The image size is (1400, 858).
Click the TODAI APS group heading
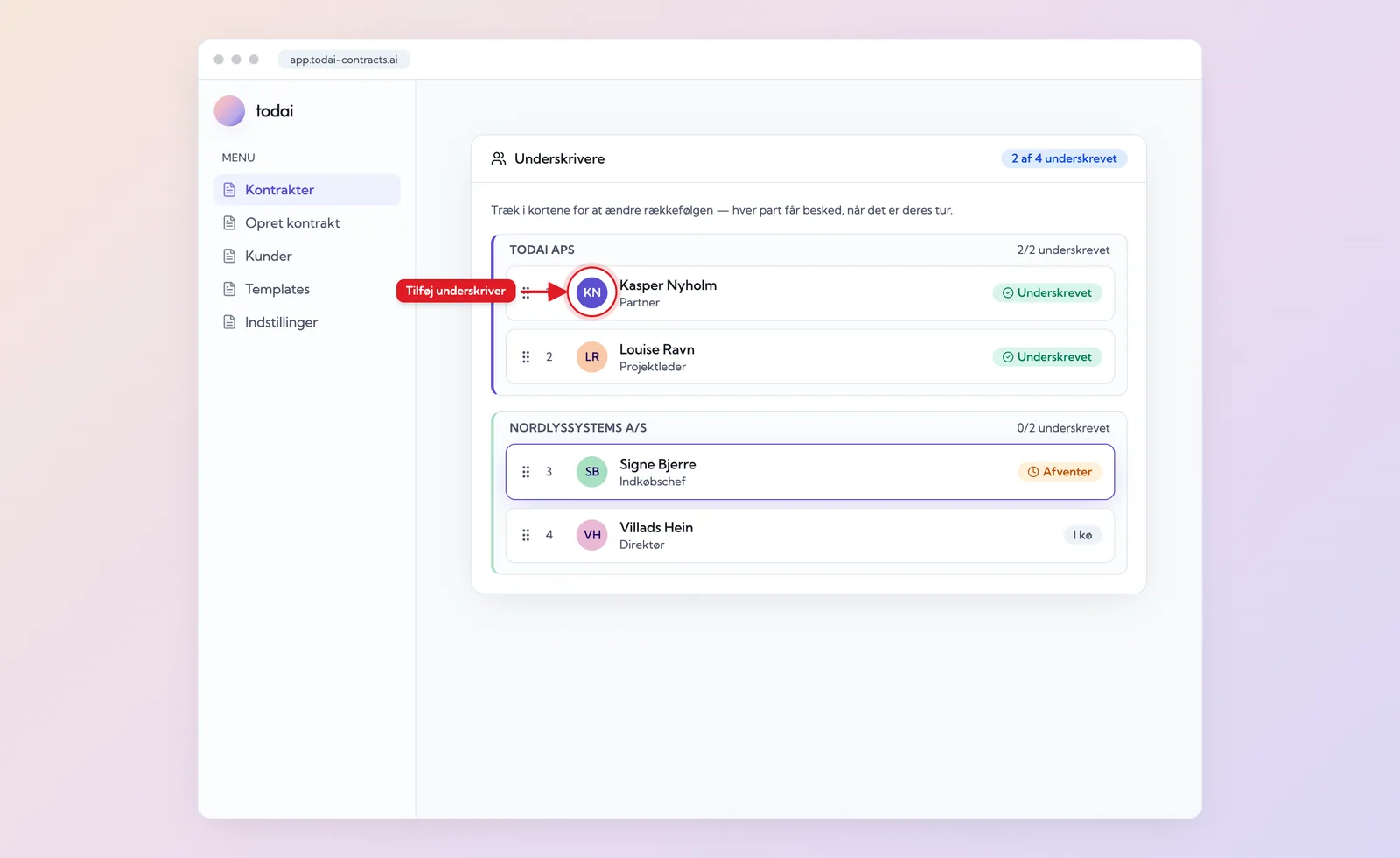tap(542, 250)
